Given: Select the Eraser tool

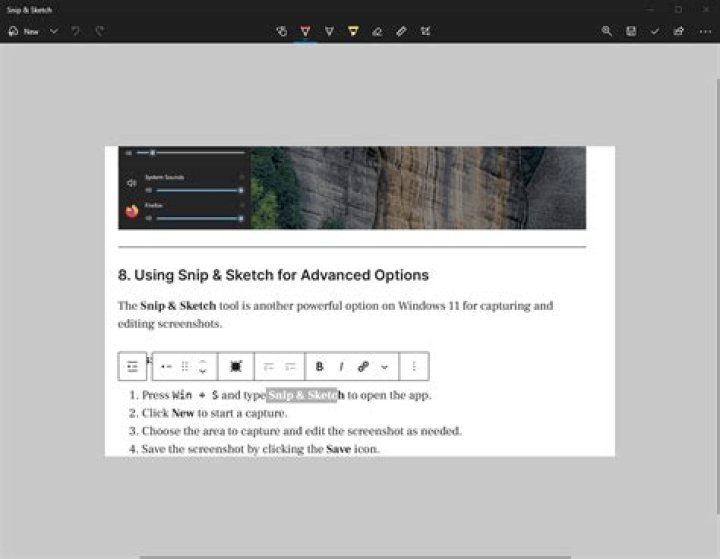Looking at the screenshot, I should pos(377,31).
